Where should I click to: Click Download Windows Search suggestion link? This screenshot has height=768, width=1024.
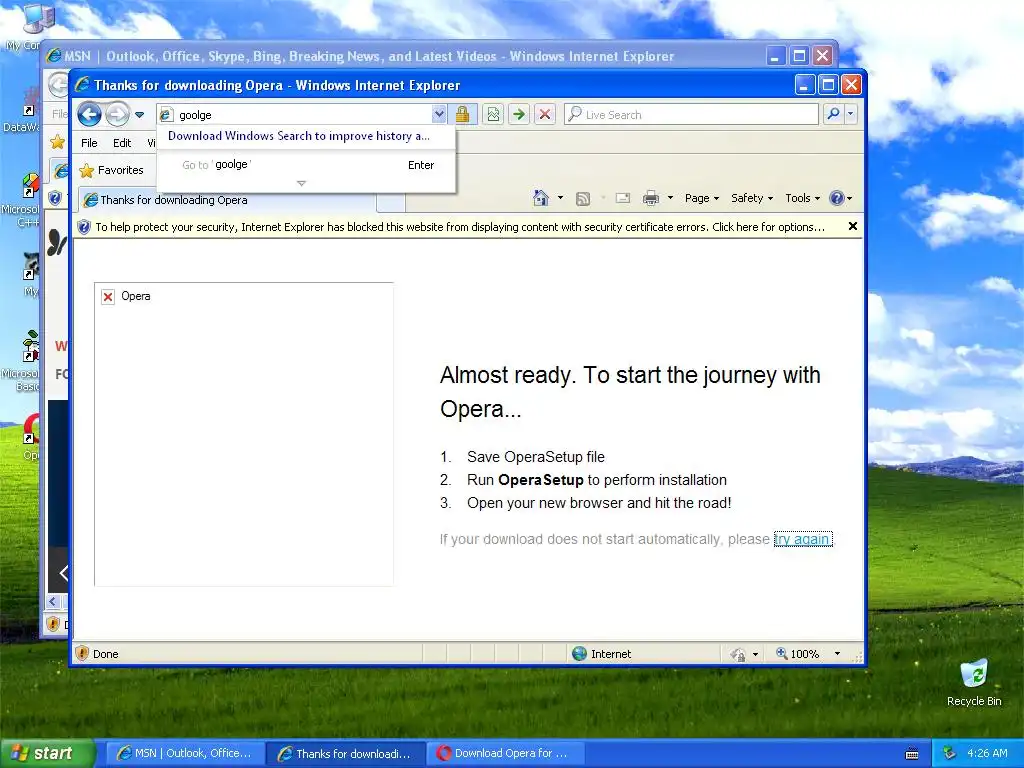point(298,136)
